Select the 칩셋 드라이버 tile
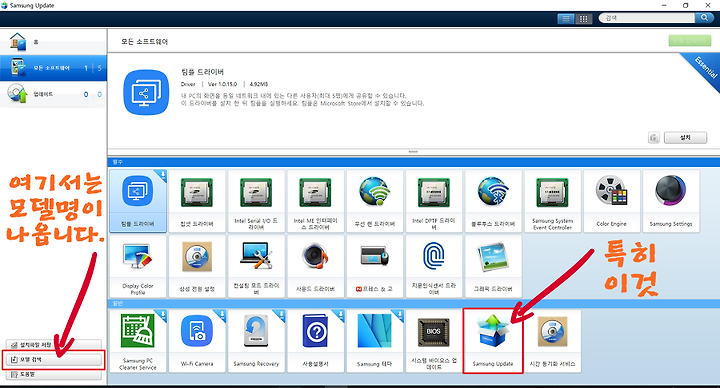 (197, 201)
